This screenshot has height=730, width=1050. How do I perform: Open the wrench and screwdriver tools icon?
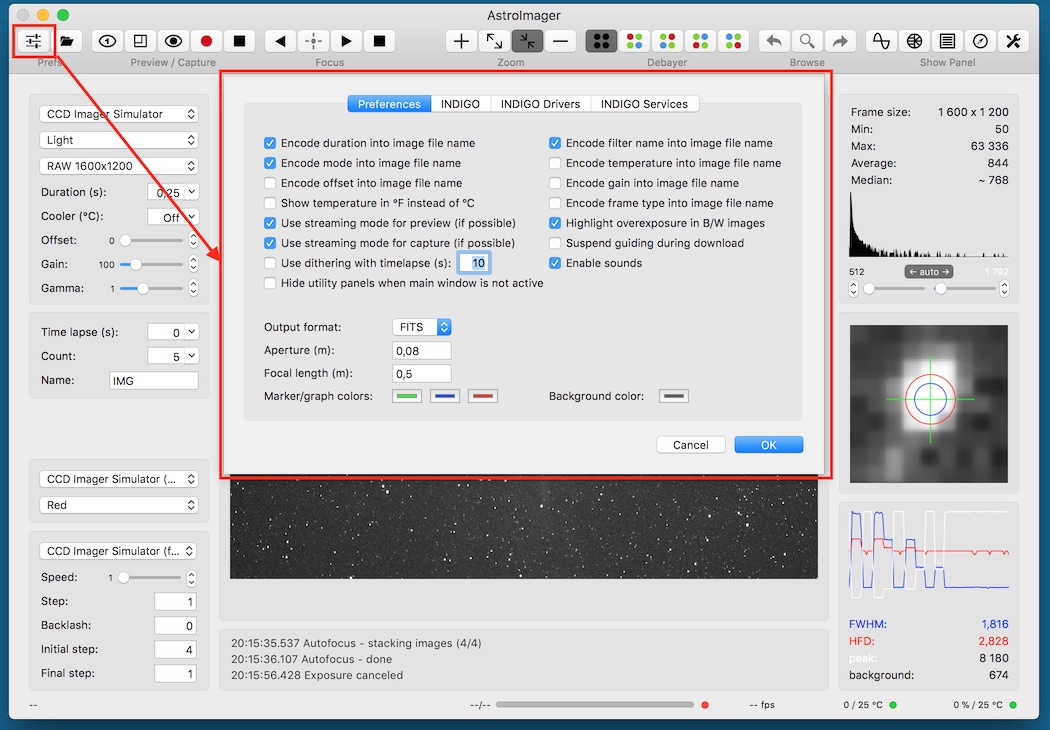1013,42
